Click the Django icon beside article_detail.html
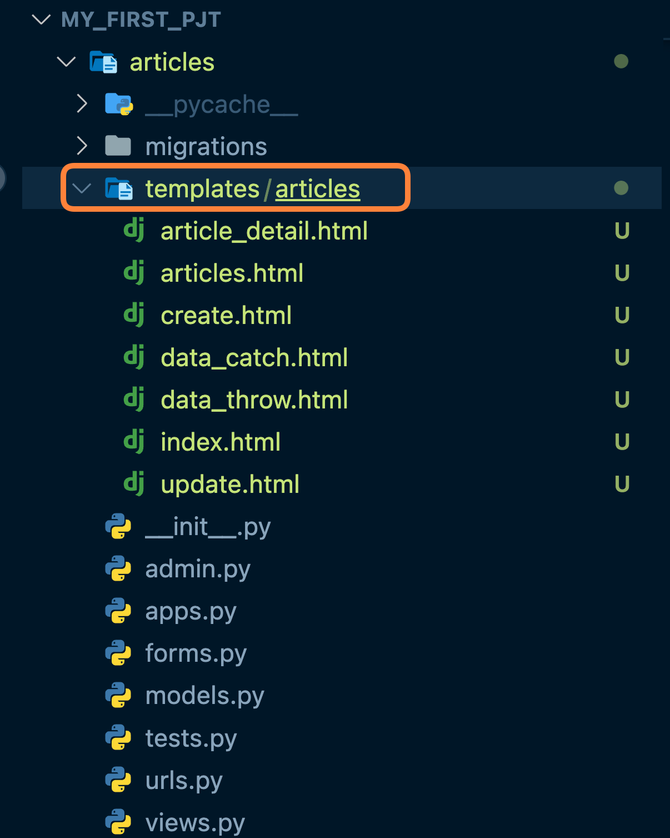The width and height of the screenshot is (670, 838). (133, 231)
